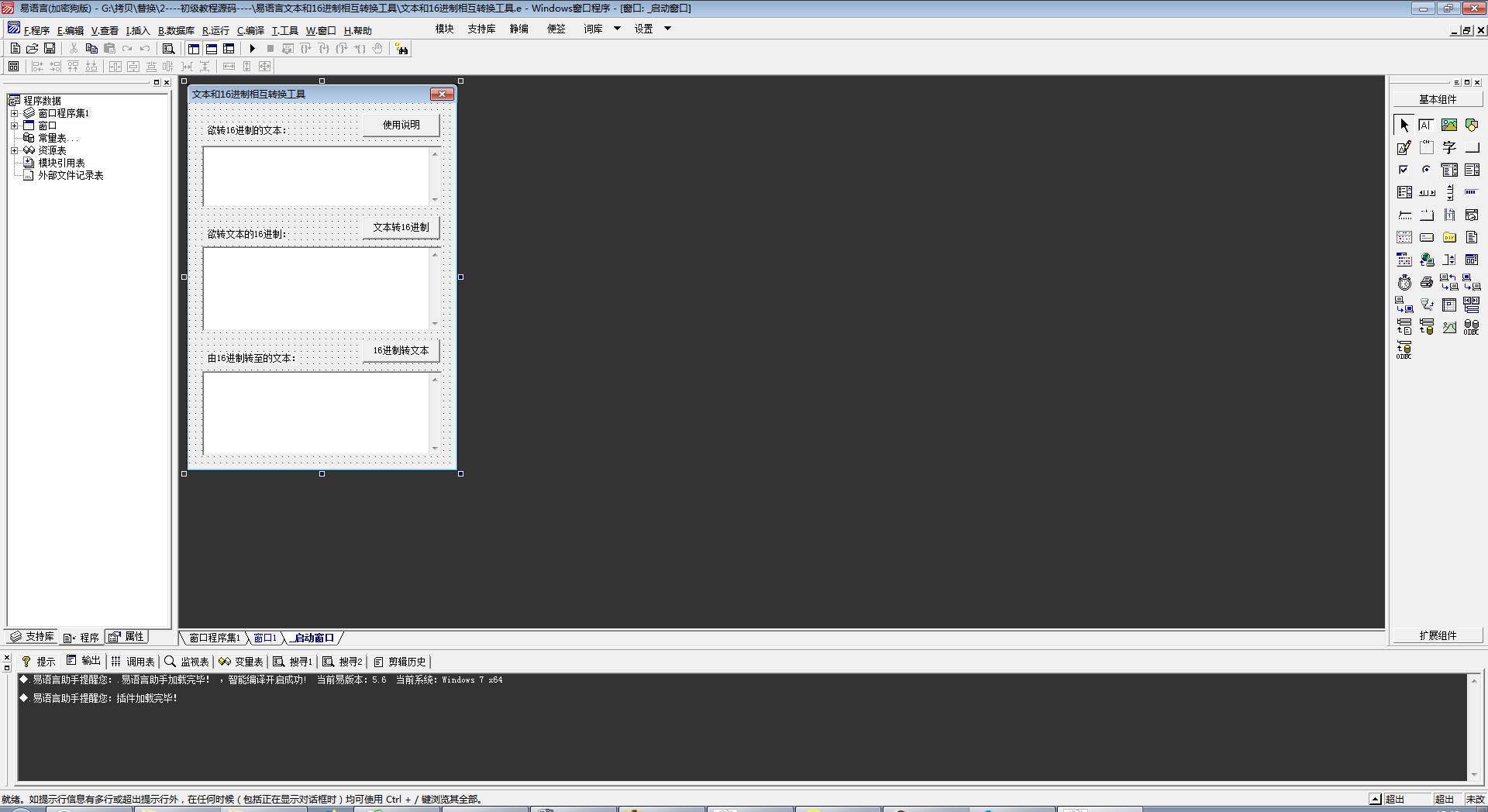The width and height of the screenshot is (1488, 812).
Task: Open the R.运行 menu
Action: pos(215,31)
